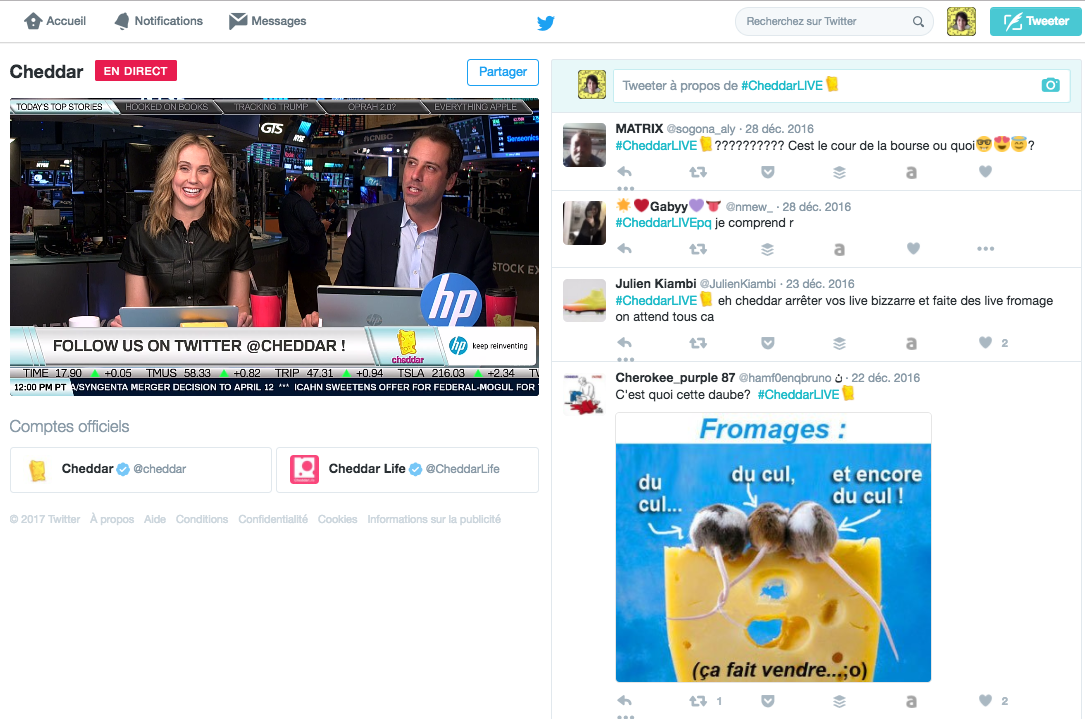Click the Julien Kiambi username
This screenshot has width=1085, height=719.
point(656,284)
